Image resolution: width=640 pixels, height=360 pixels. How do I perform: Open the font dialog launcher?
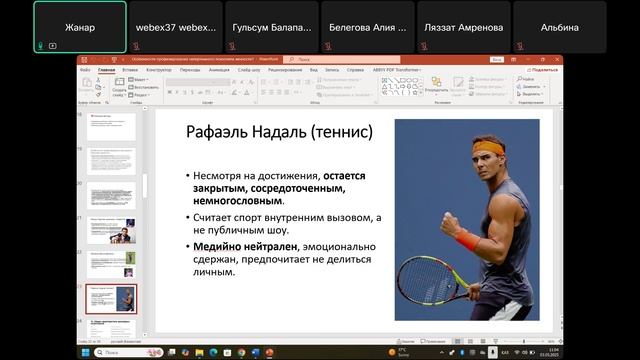tap(256, 103)
